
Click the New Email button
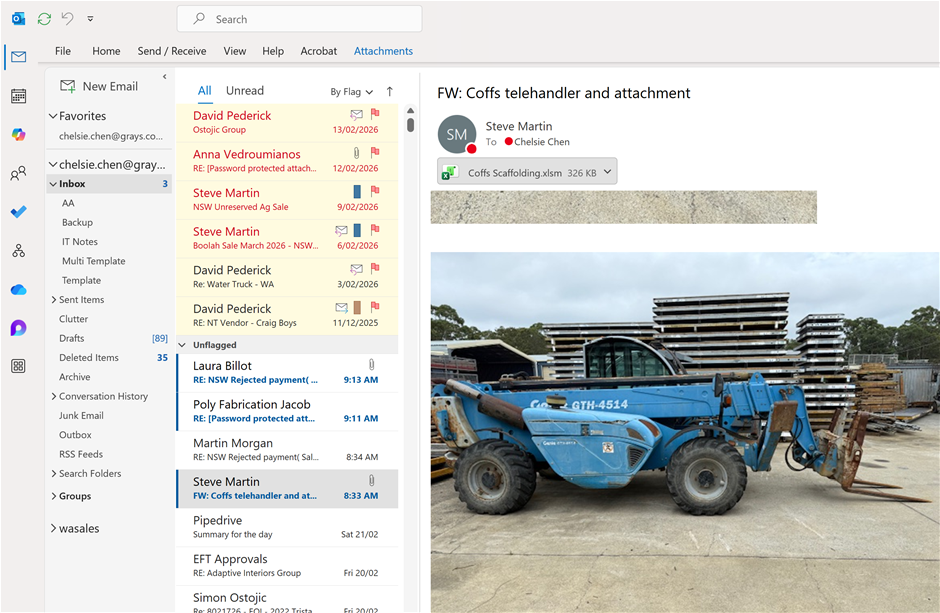click(99, 87)
